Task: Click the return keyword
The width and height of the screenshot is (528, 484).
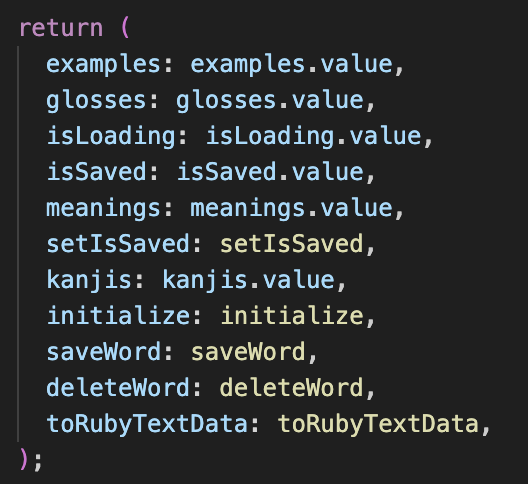Action: [61, 28]
